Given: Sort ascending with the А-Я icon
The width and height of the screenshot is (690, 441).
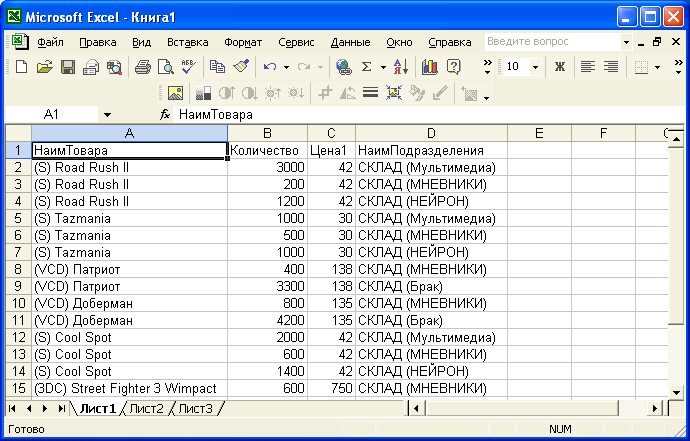Looking at the screenshot, I should click(401, 67).
